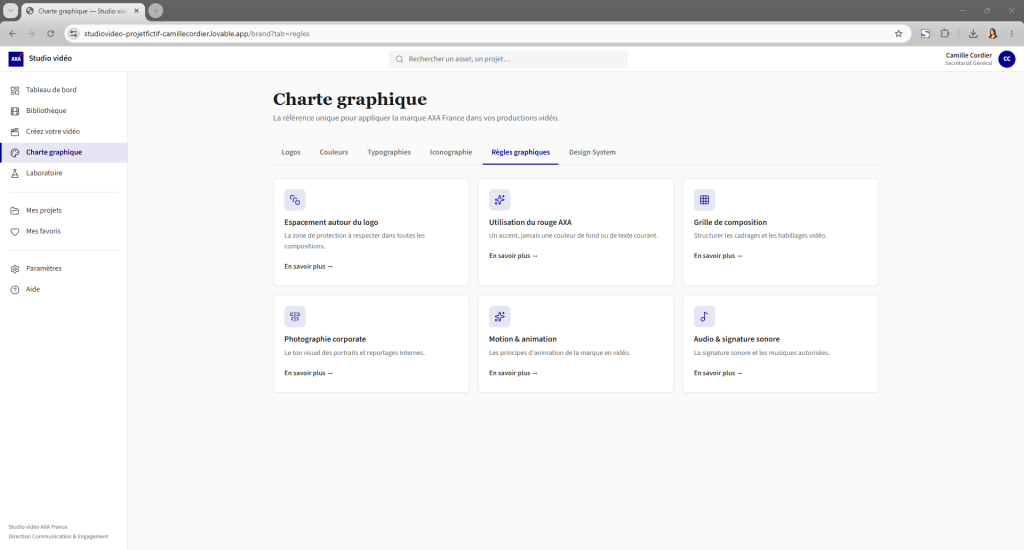Click the Créez votre vidéo clapper icon
The image size is (1024, 550).
15,132
